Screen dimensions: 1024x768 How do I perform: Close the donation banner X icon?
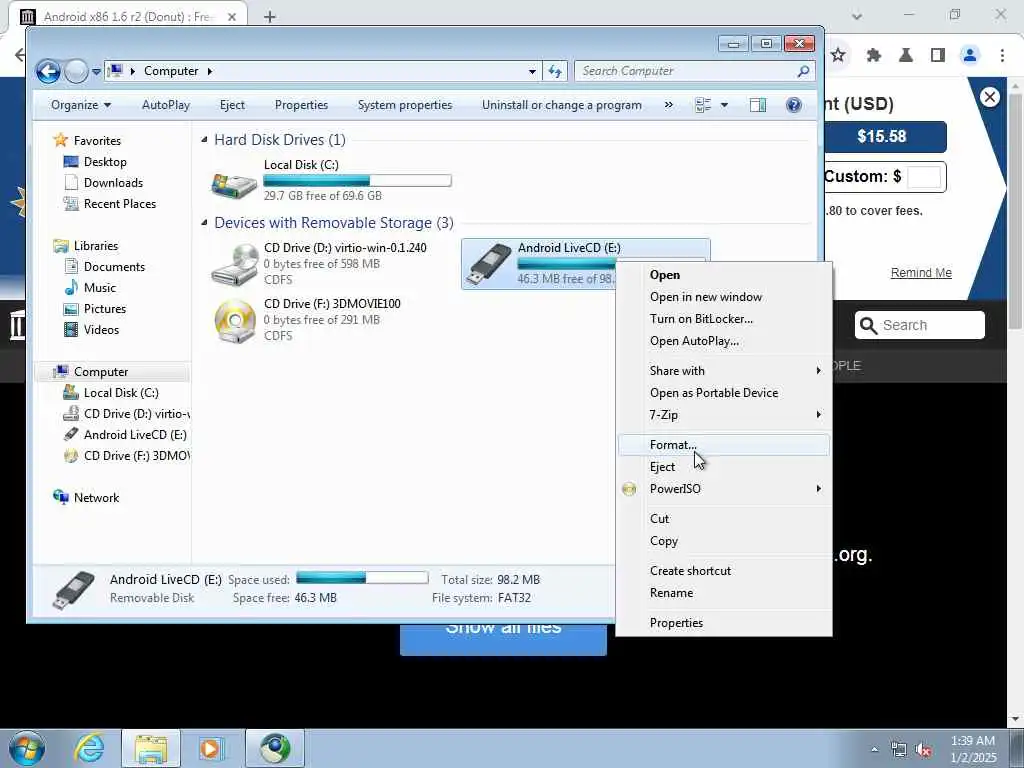pyautogui.click(x=989, y=97)
